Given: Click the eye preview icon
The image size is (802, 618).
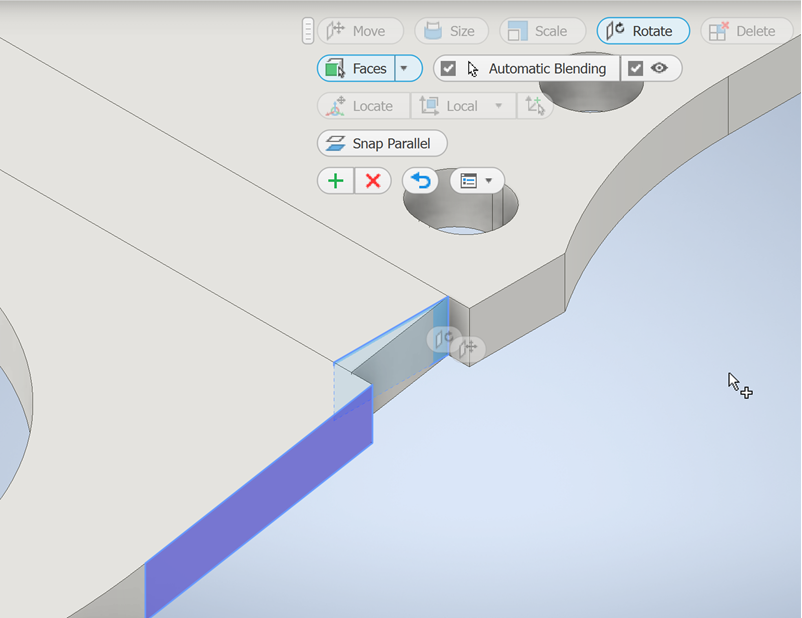Looking at the screenshot, I should click(659, 68).
